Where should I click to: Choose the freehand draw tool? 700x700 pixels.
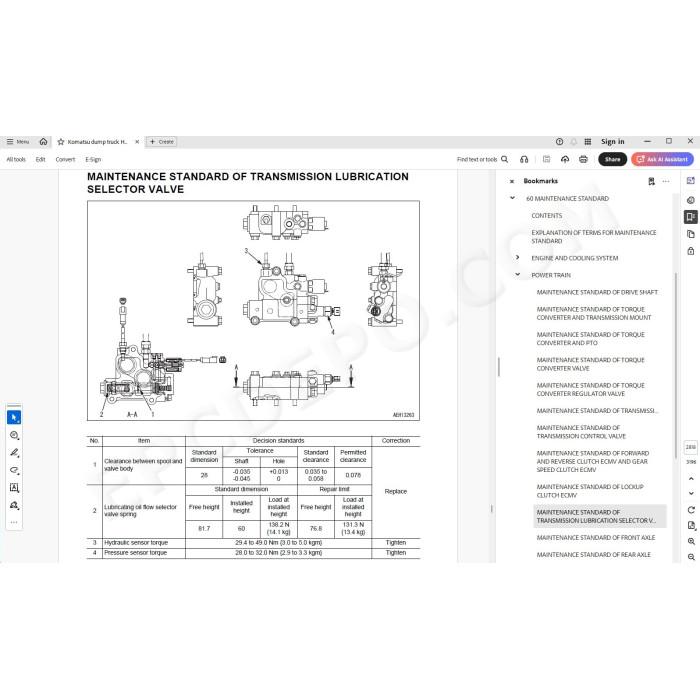(x=14, y=470)
